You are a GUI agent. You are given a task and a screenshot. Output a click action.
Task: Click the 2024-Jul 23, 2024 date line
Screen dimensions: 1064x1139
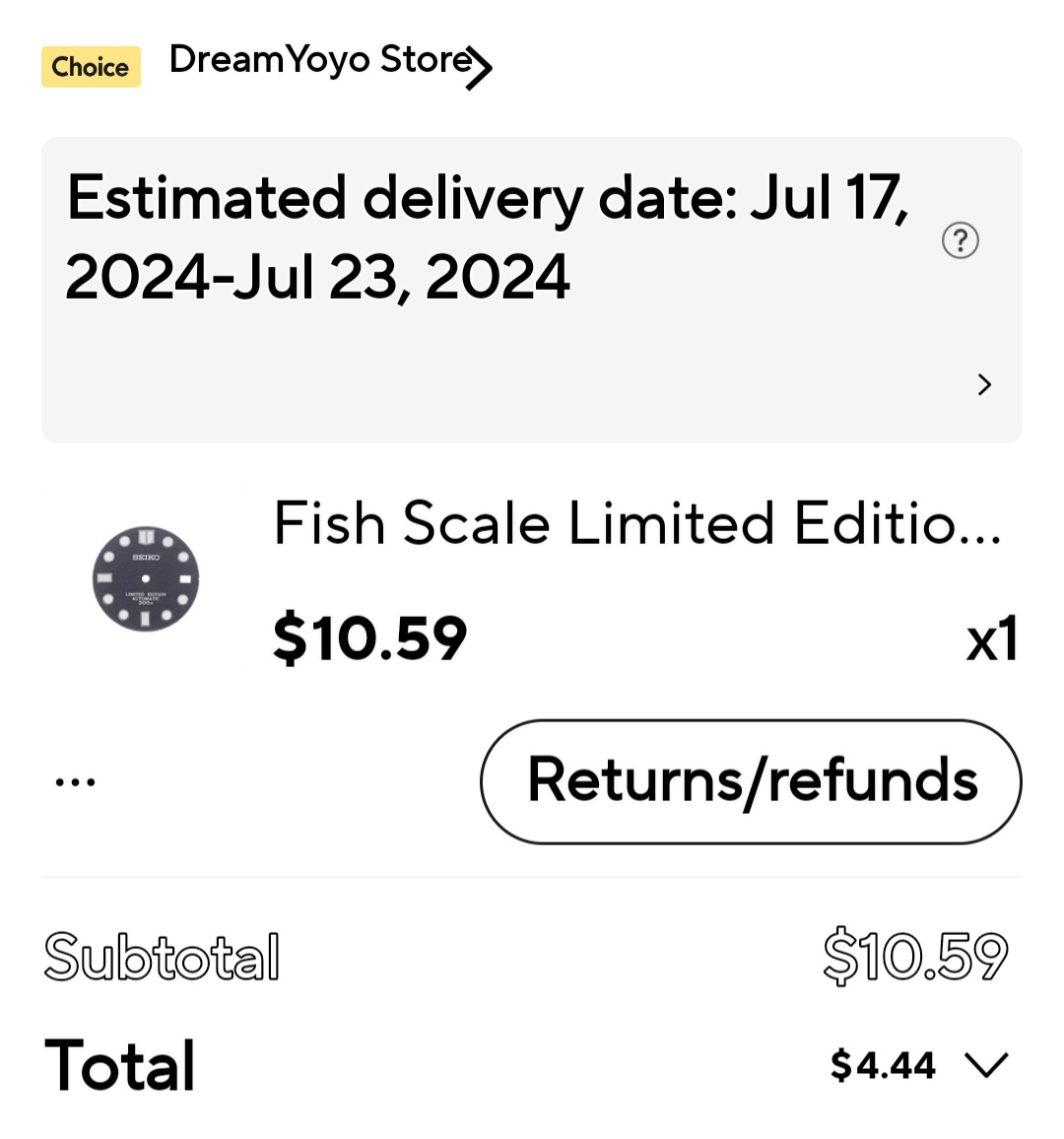317,276
